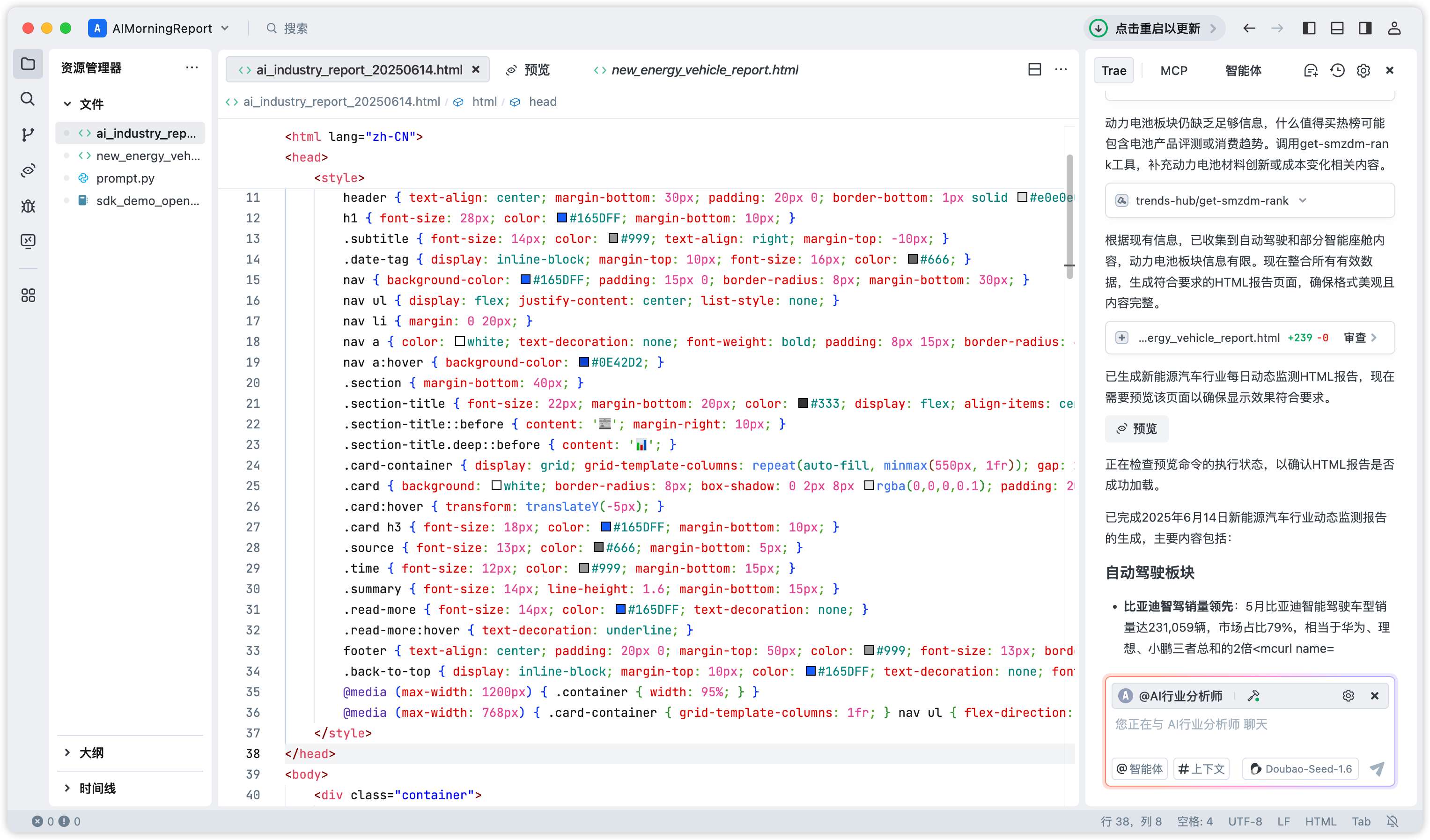Expand the 大纲 outline section
Viewport: 1430px width, 840px height.
click(x=91, y=752)
